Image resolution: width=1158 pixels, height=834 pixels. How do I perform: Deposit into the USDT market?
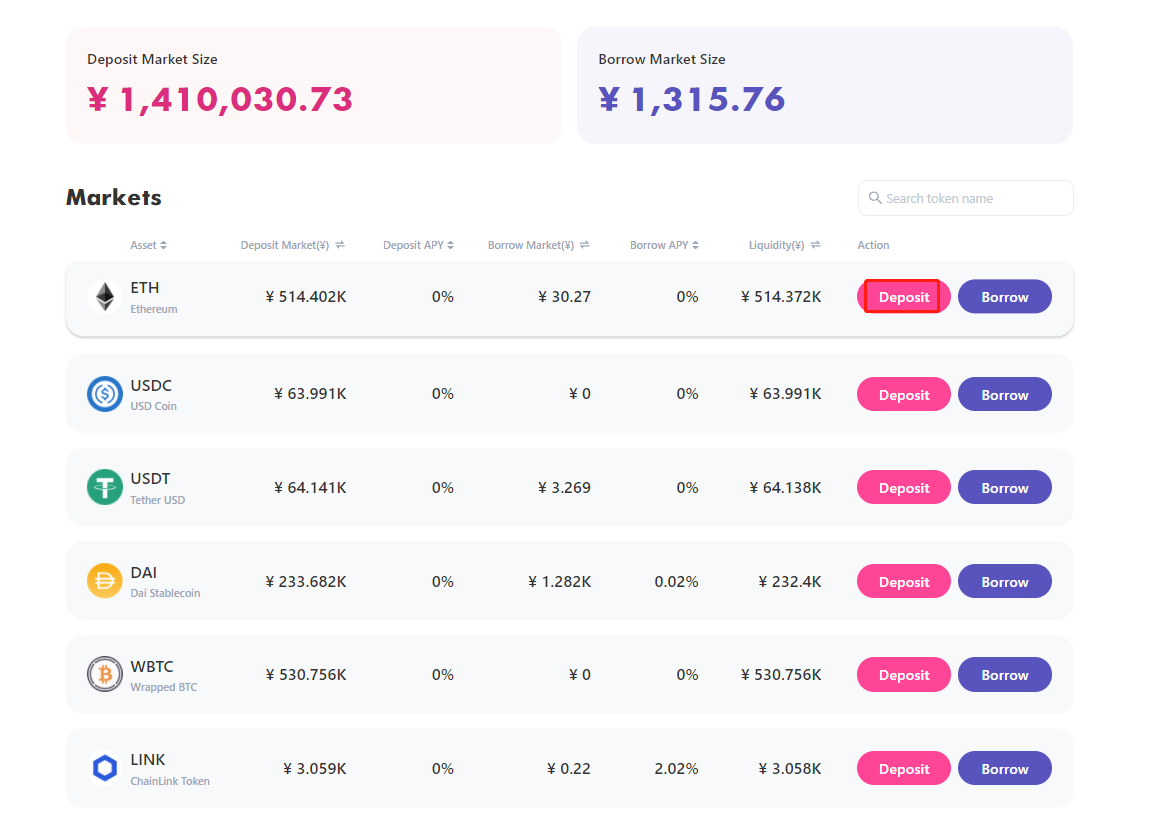903,488
